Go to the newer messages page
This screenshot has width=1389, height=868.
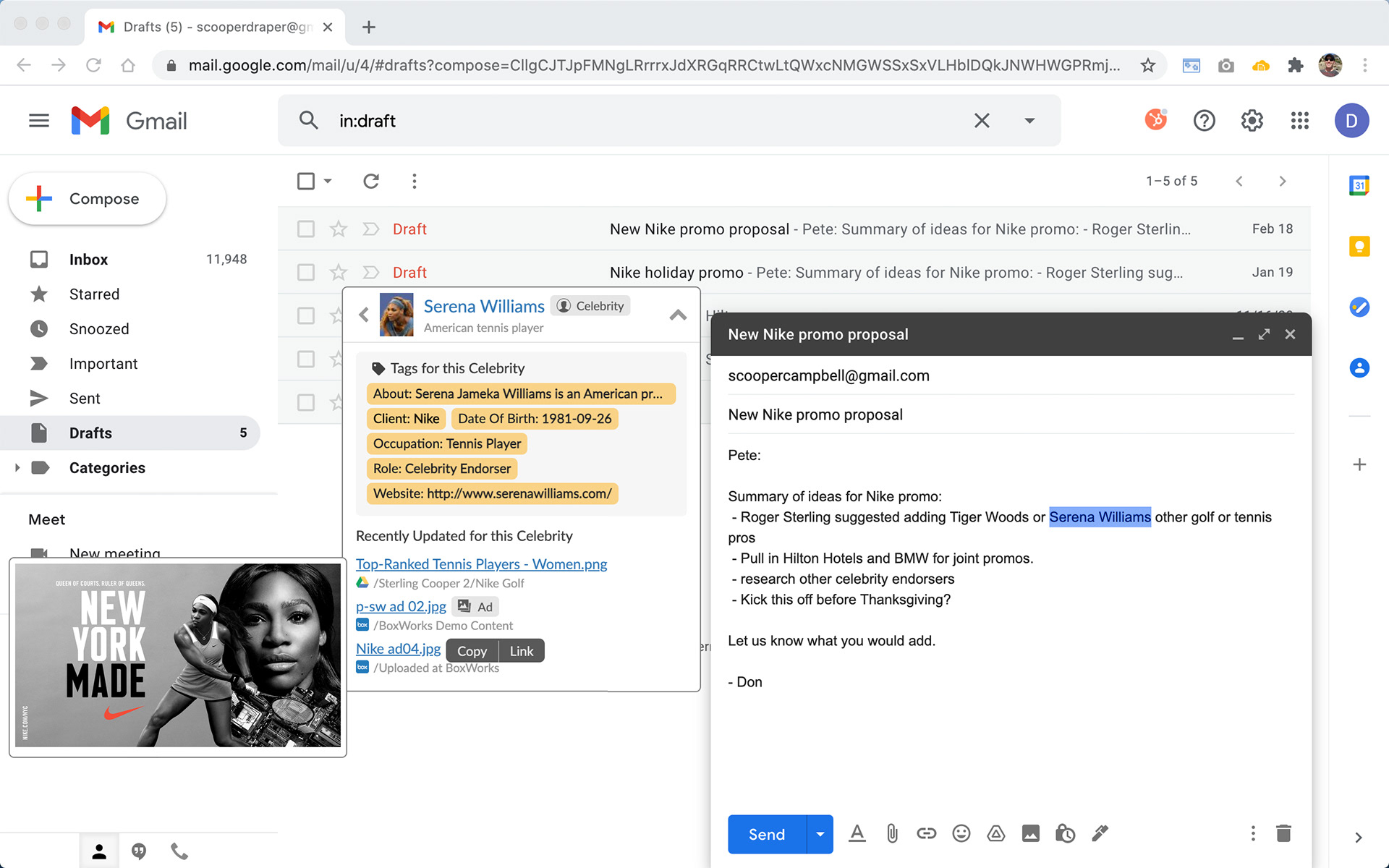pos(1239,181)
